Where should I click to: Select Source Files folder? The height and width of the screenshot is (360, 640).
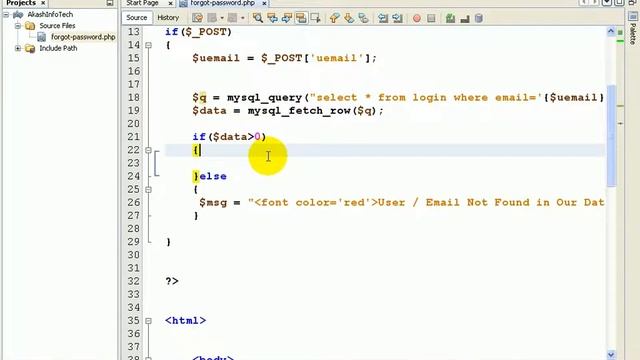(x=57, y=25)
